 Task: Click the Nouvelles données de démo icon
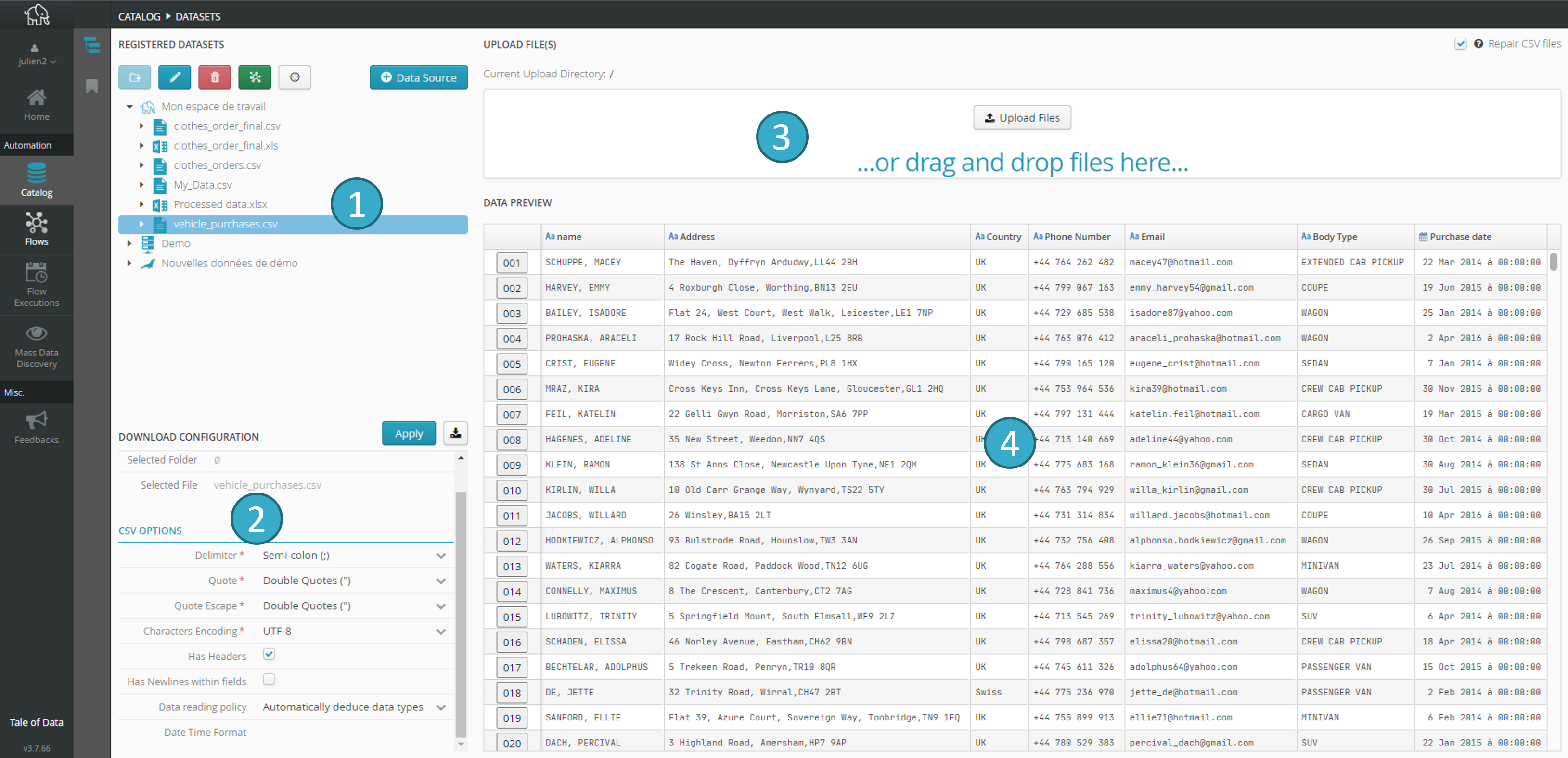point(147,264)
